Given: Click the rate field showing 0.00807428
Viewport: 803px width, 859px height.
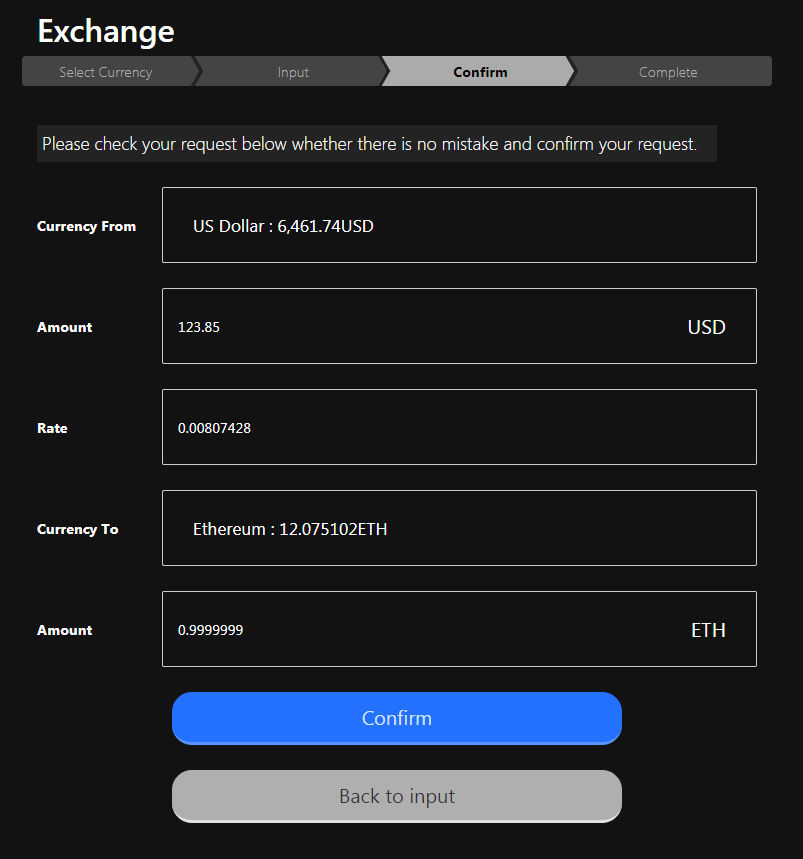Looking at the screenshot, I should [459, 428].
